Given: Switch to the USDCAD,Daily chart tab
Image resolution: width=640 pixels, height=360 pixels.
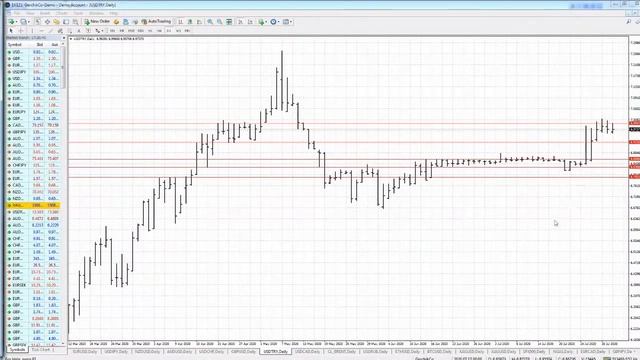Looking at the screenshot, I should tap(307, 351).
